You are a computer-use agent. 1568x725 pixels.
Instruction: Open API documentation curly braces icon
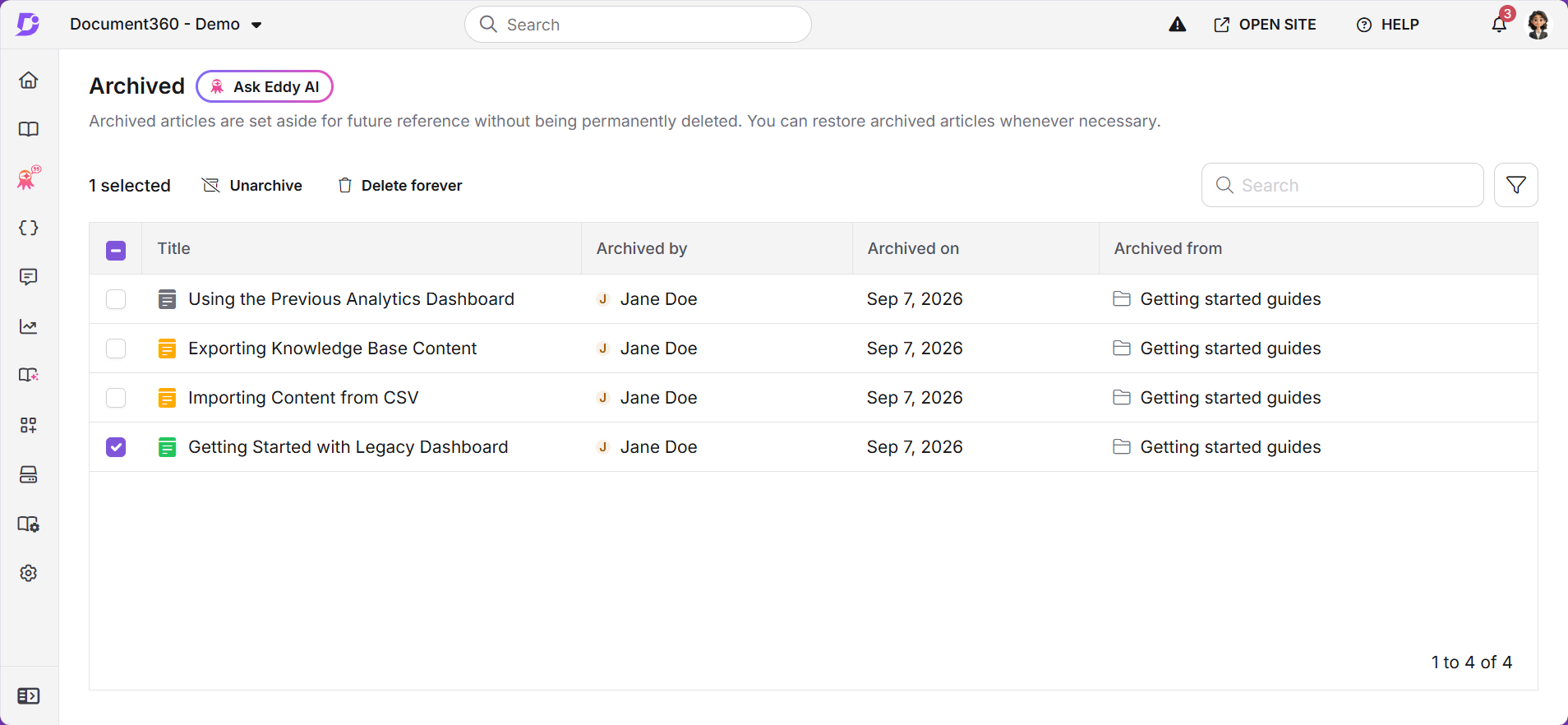(x=29, y=228)
